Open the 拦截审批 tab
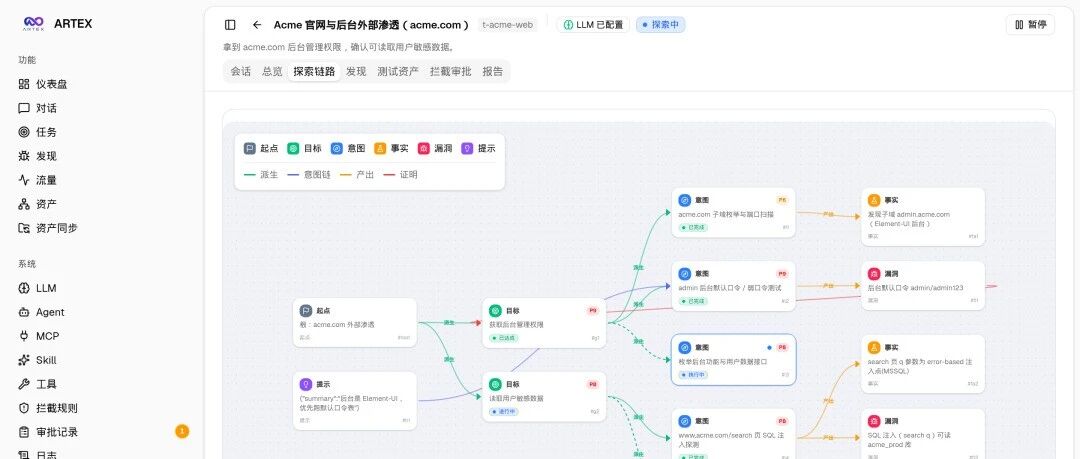 coord(450,71)
